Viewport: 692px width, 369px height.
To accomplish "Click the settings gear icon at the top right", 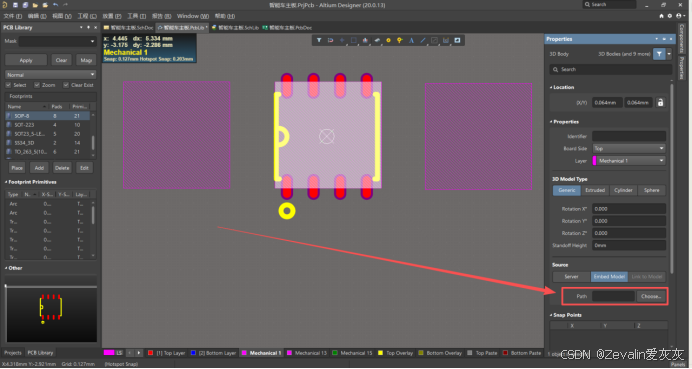I will tap(669, 16).
